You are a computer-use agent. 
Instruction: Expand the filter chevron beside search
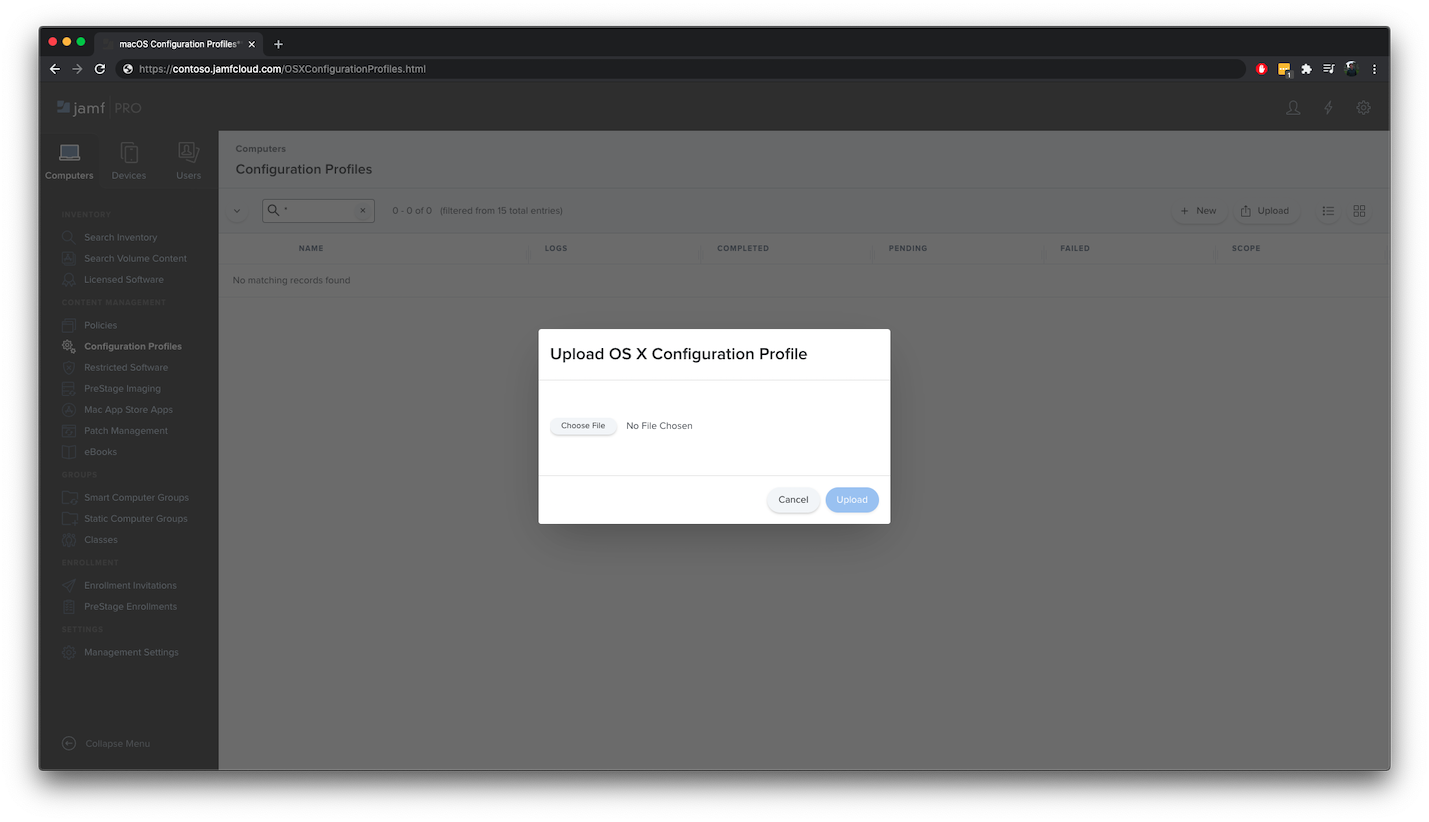tap(237, 211)
